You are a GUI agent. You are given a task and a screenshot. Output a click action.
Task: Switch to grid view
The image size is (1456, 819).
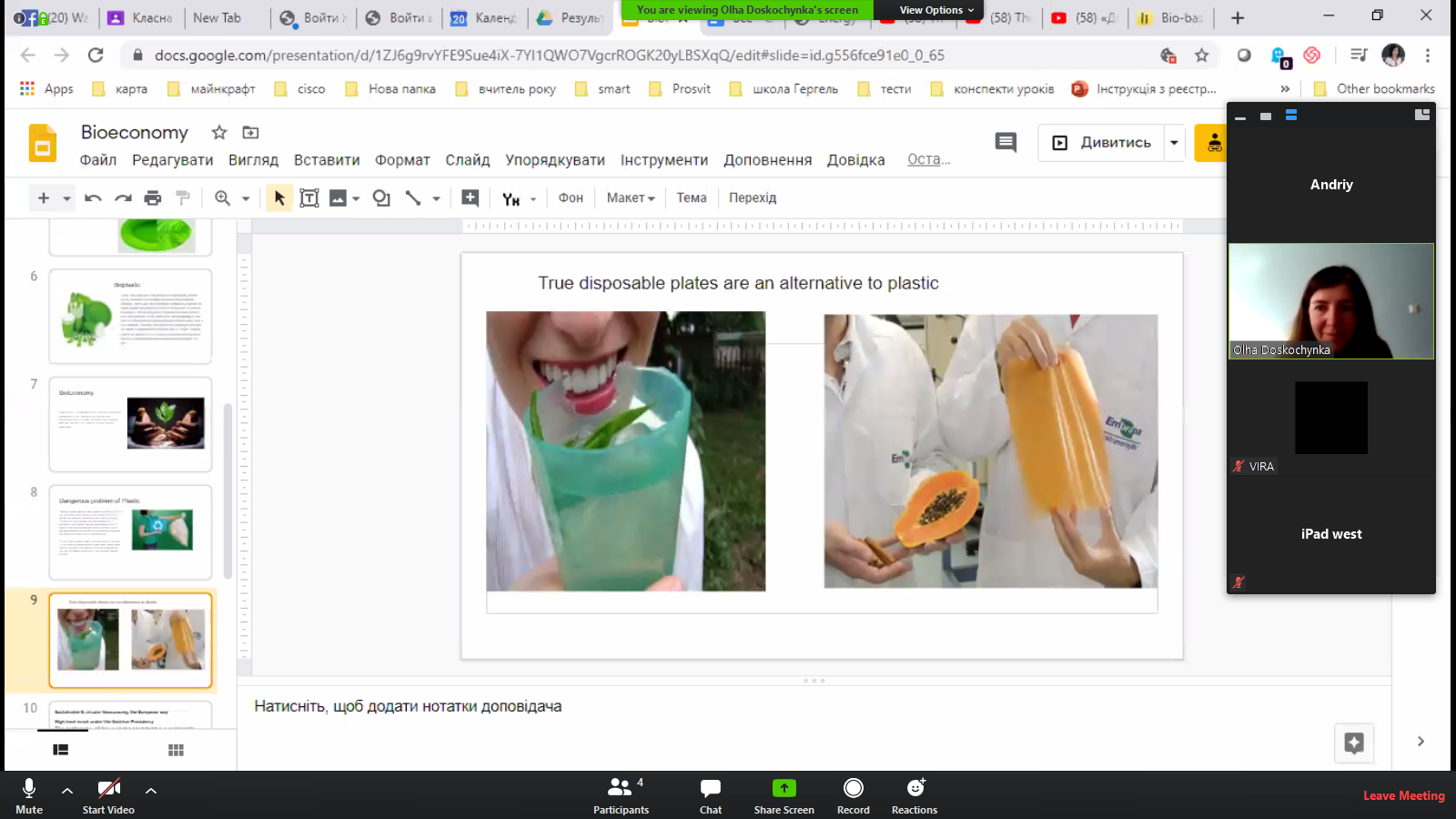(176, 750)
